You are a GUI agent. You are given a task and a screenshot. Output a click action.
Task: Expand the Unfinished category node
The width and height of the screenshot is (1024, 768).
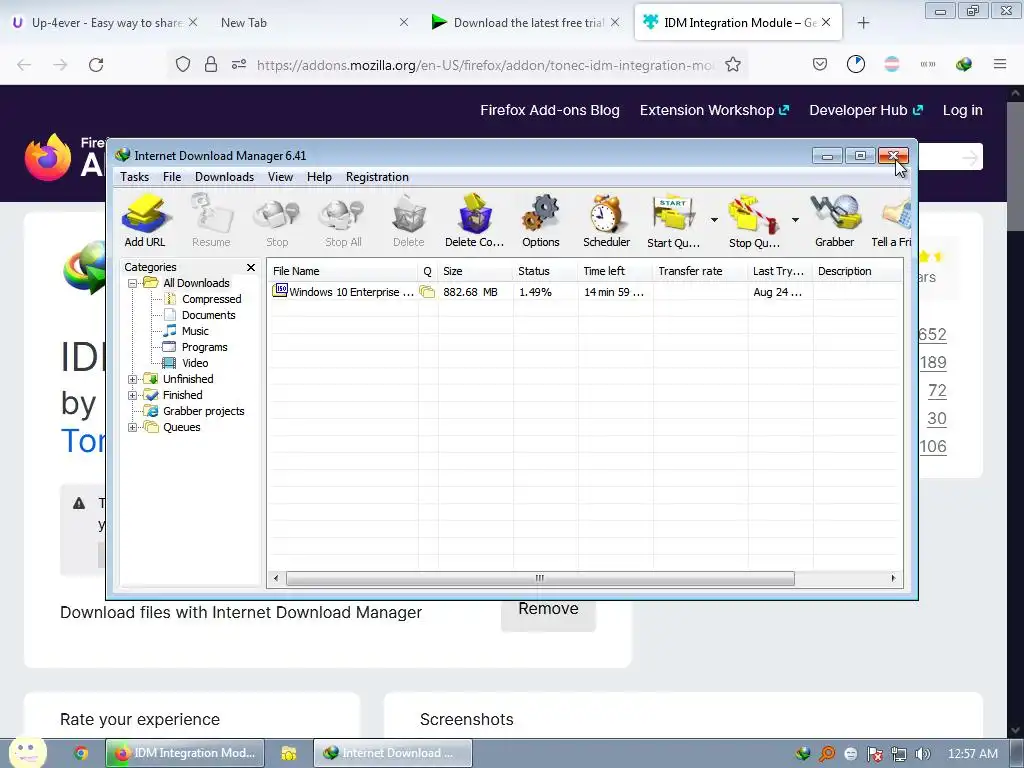pos(133,379)
